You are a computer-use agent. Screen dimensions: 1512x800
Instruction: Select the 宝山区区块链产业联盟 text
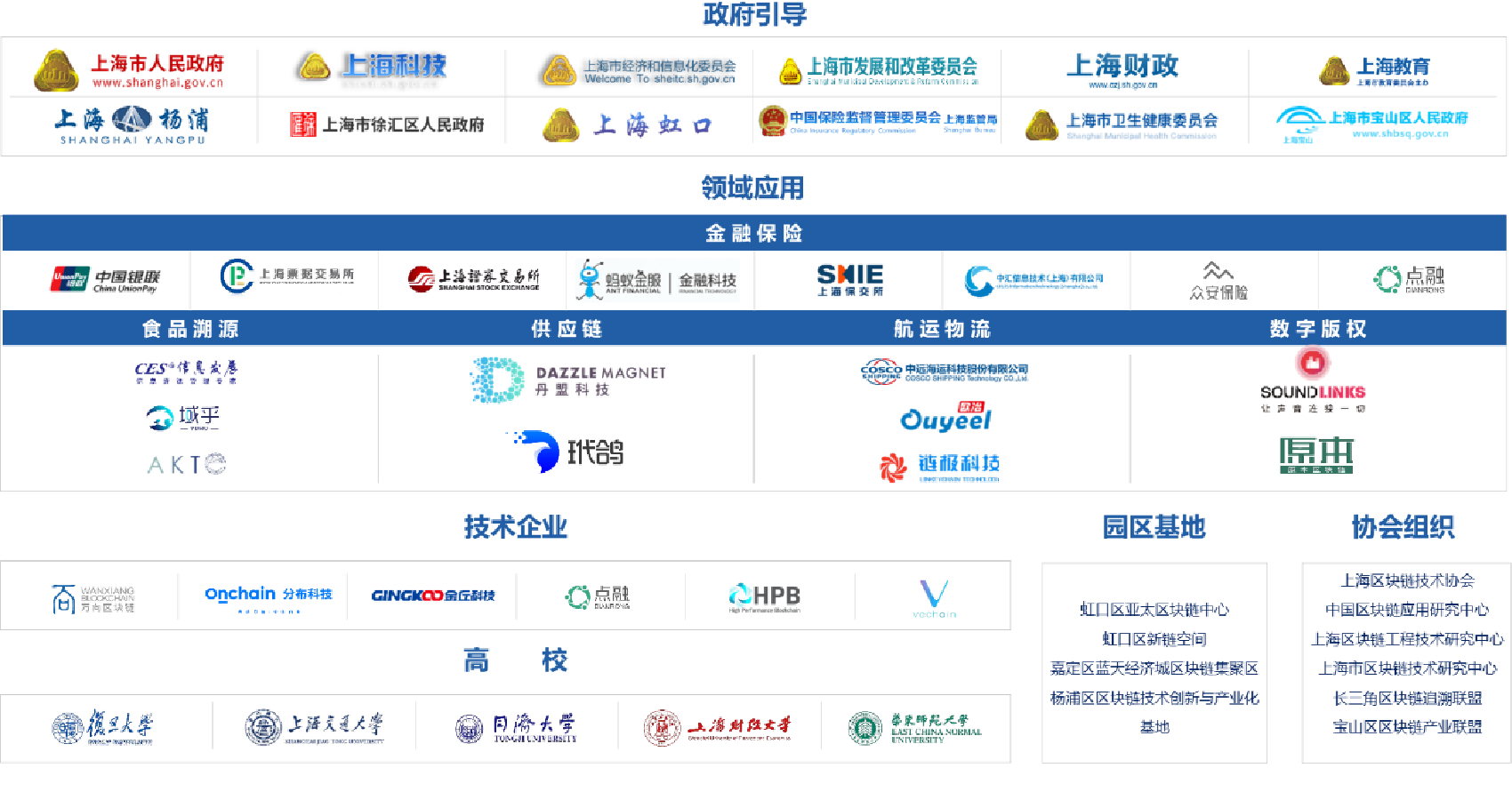tap(1408, 727)
